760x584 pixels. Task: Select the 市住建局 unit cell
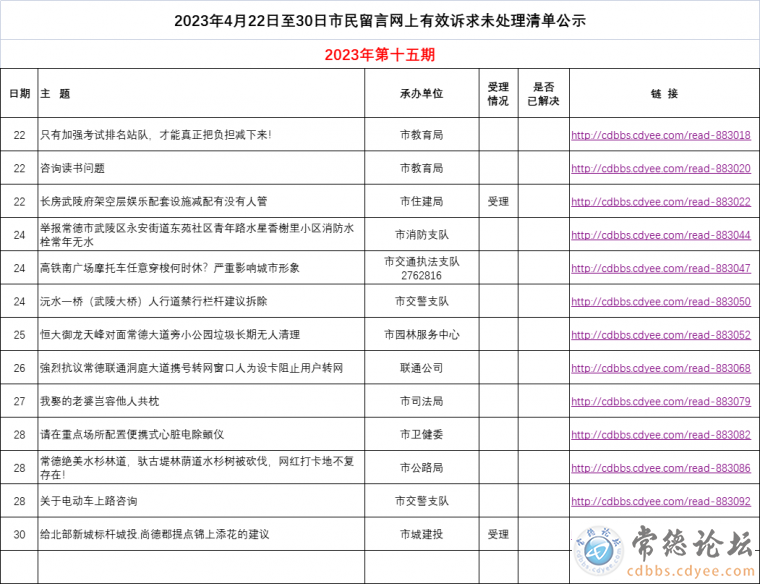421,201
